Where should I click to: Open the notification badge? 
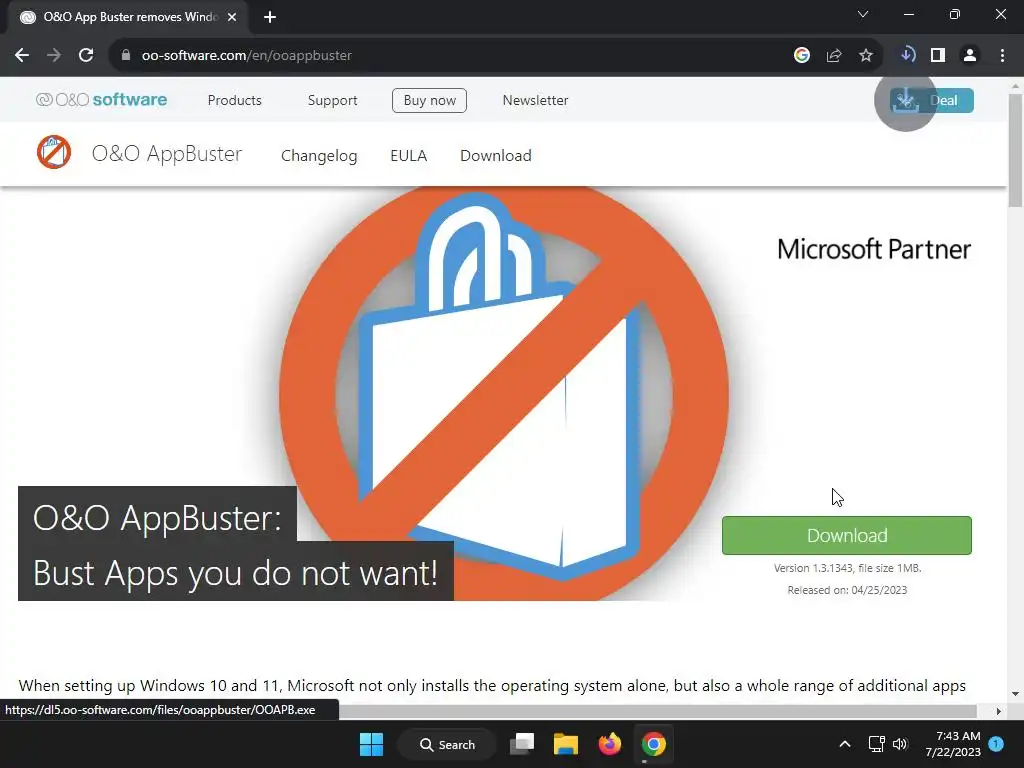[x=996, y=744]
